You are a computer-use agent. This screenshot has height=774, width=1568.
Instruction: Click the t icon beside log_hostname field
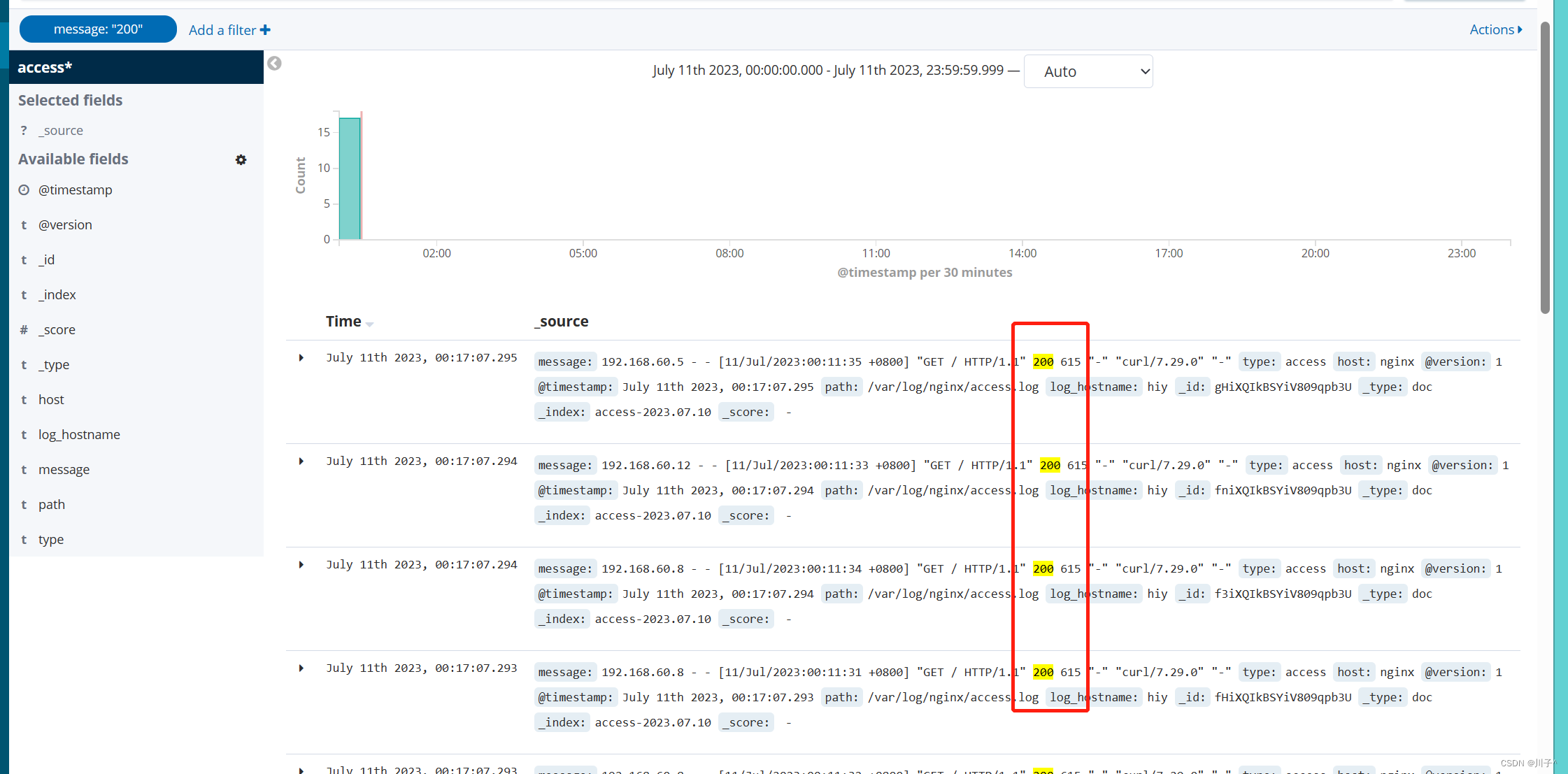coord(24,435)
